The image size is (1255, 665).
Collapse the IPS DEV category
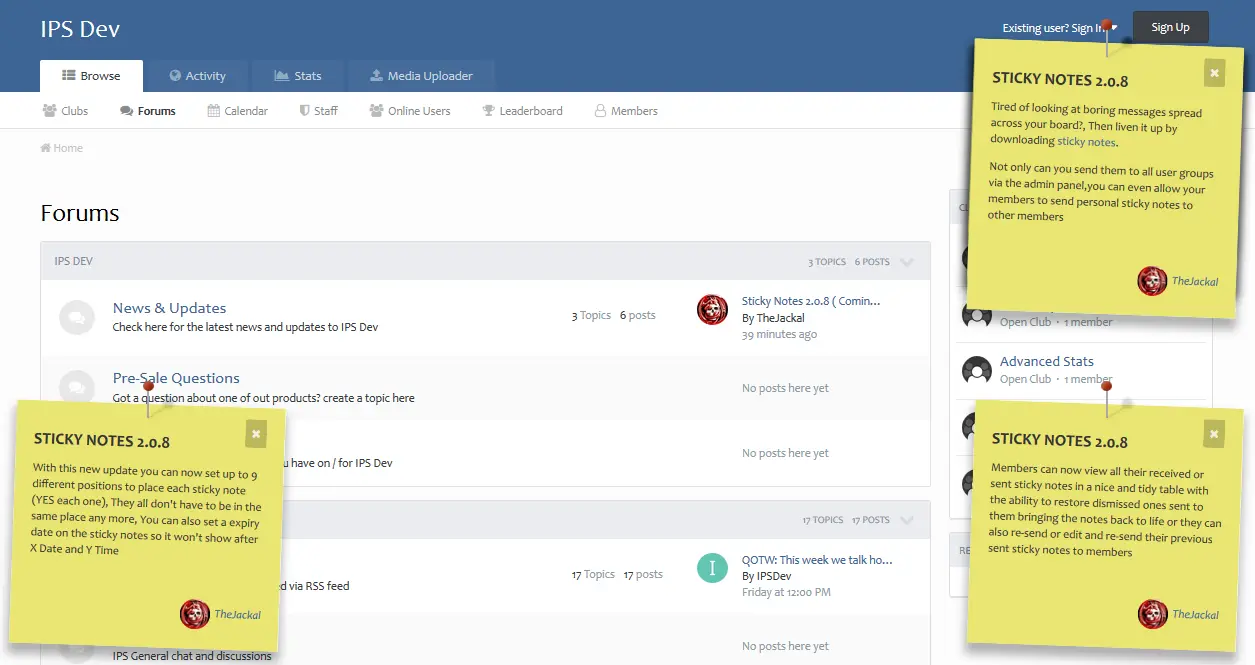[x=907, y=262]
